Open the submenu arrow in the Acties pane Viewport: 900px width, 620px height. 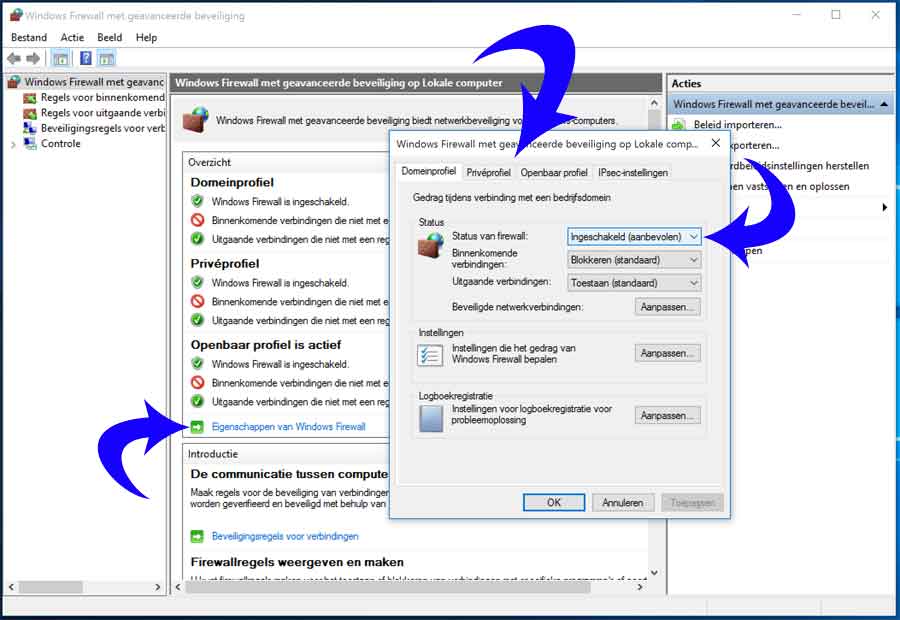coord(885,207)
